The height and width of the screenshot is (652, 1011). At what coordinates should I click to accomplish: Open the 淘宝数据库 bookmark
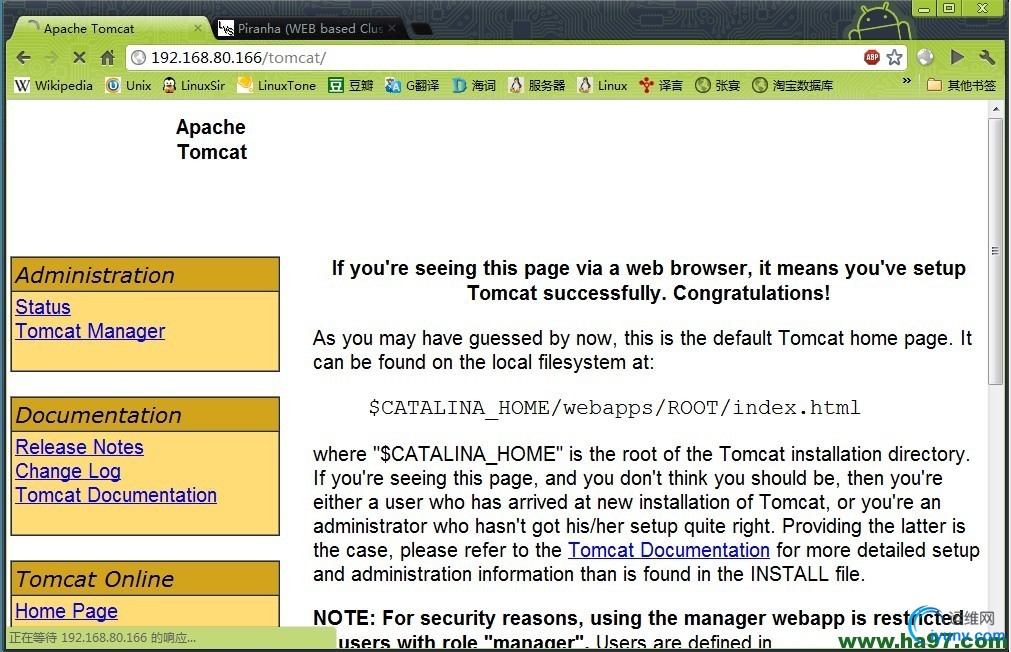tap(792, 85)
